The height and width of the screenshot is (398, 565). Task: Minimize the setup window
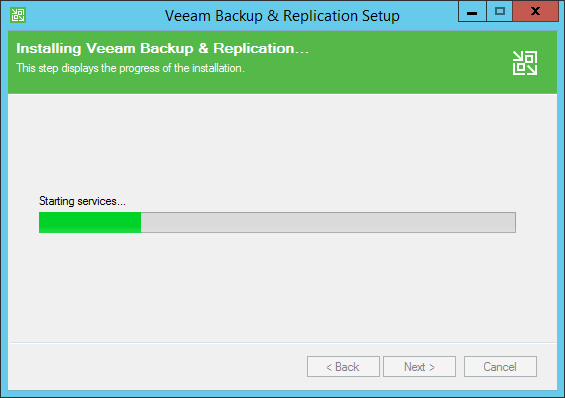click(472, 12)
